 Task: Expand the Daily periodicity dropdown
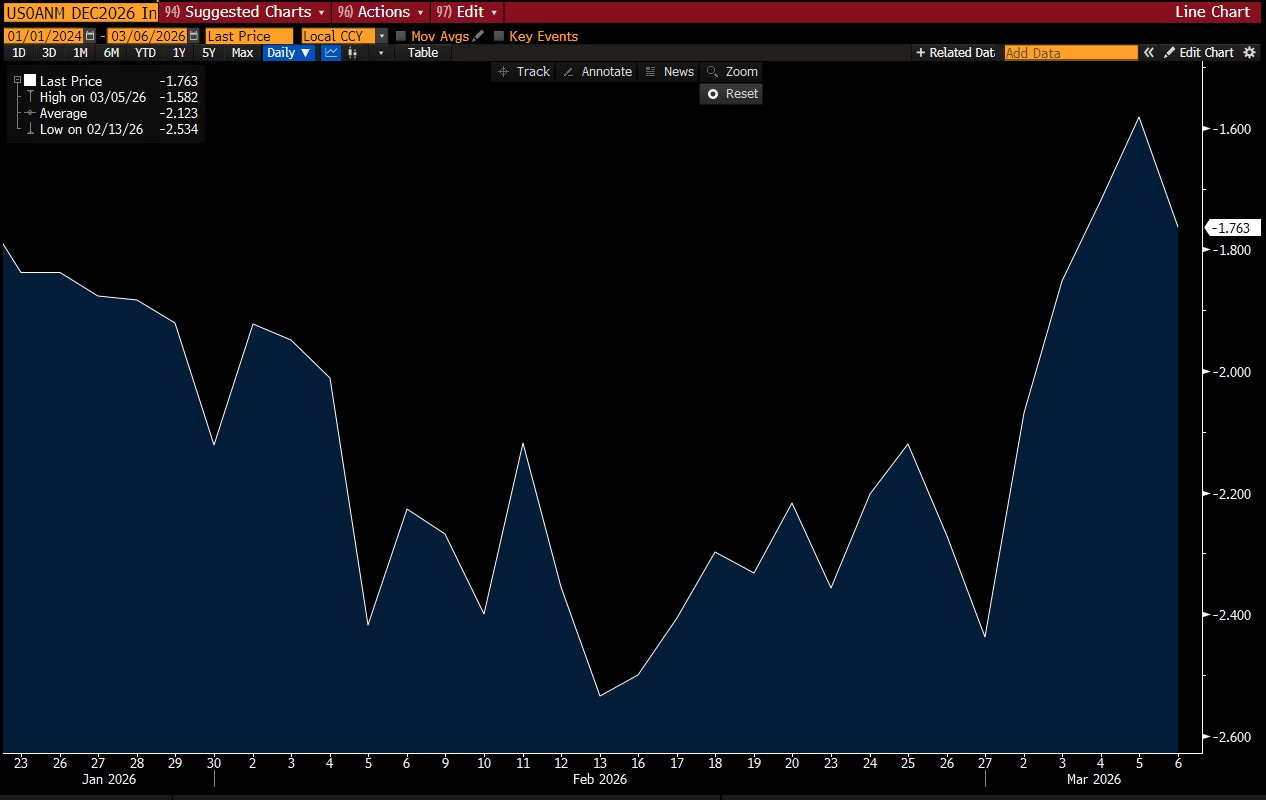click(x=288, y=53)
